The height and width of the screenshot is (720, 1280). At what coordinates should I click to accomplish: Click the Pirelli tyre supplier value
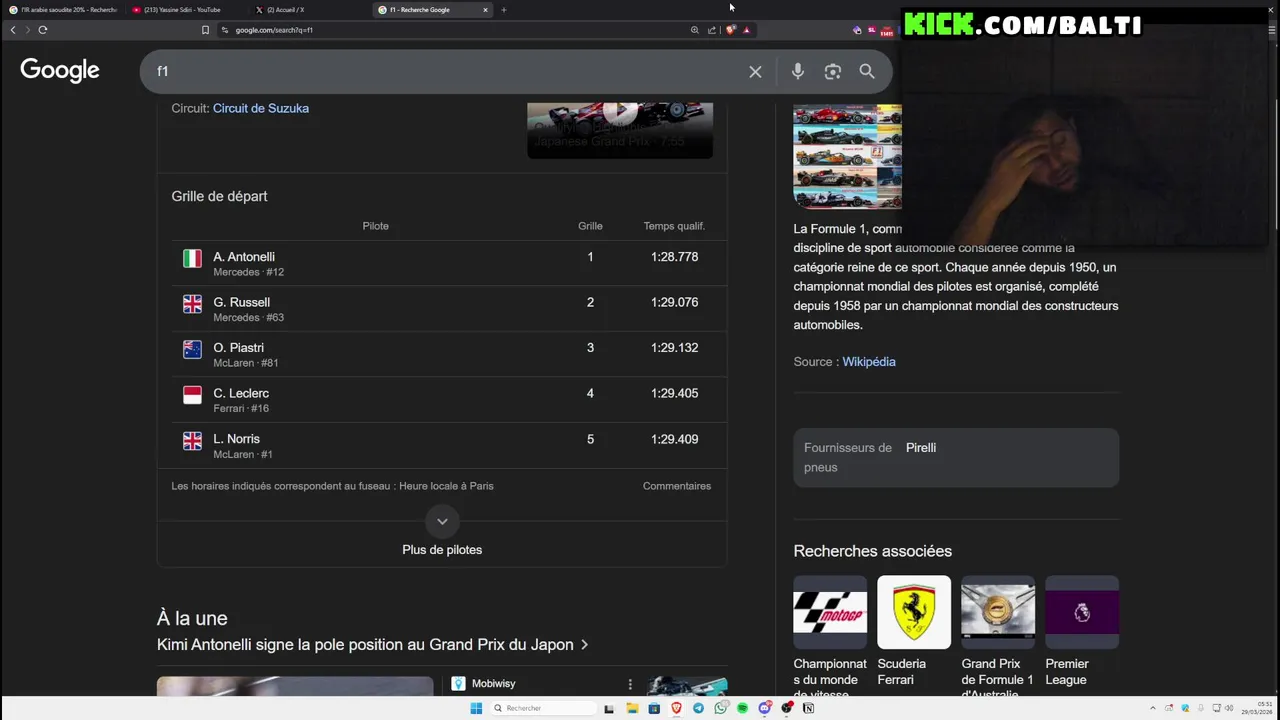pos(921,448)
